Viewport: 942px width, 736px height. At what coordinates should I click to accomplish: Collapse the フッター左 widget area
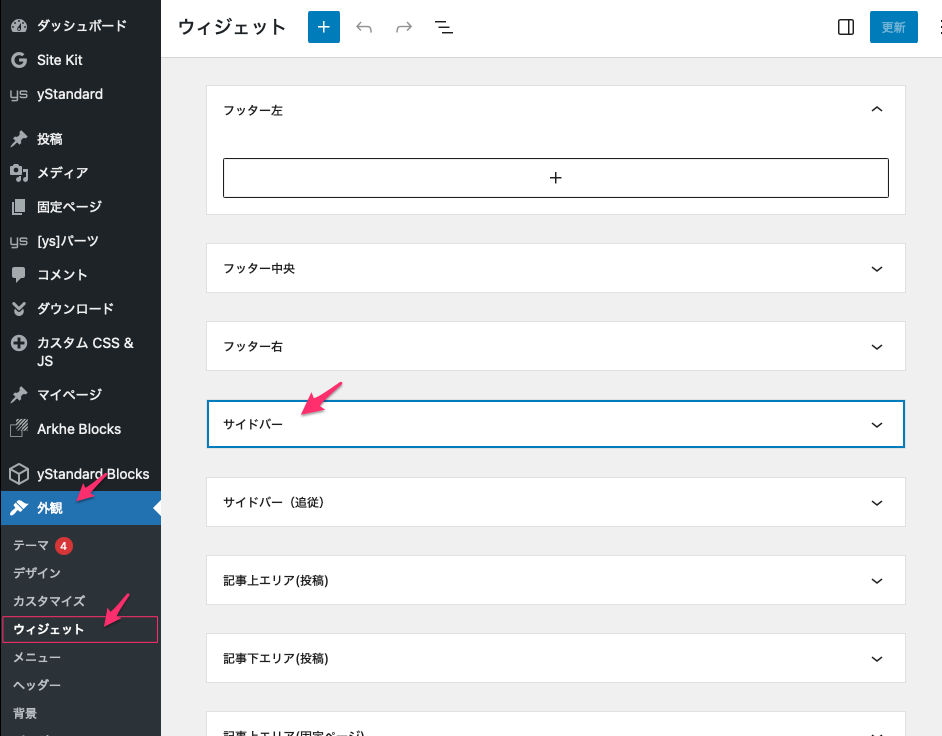(877, 110)
